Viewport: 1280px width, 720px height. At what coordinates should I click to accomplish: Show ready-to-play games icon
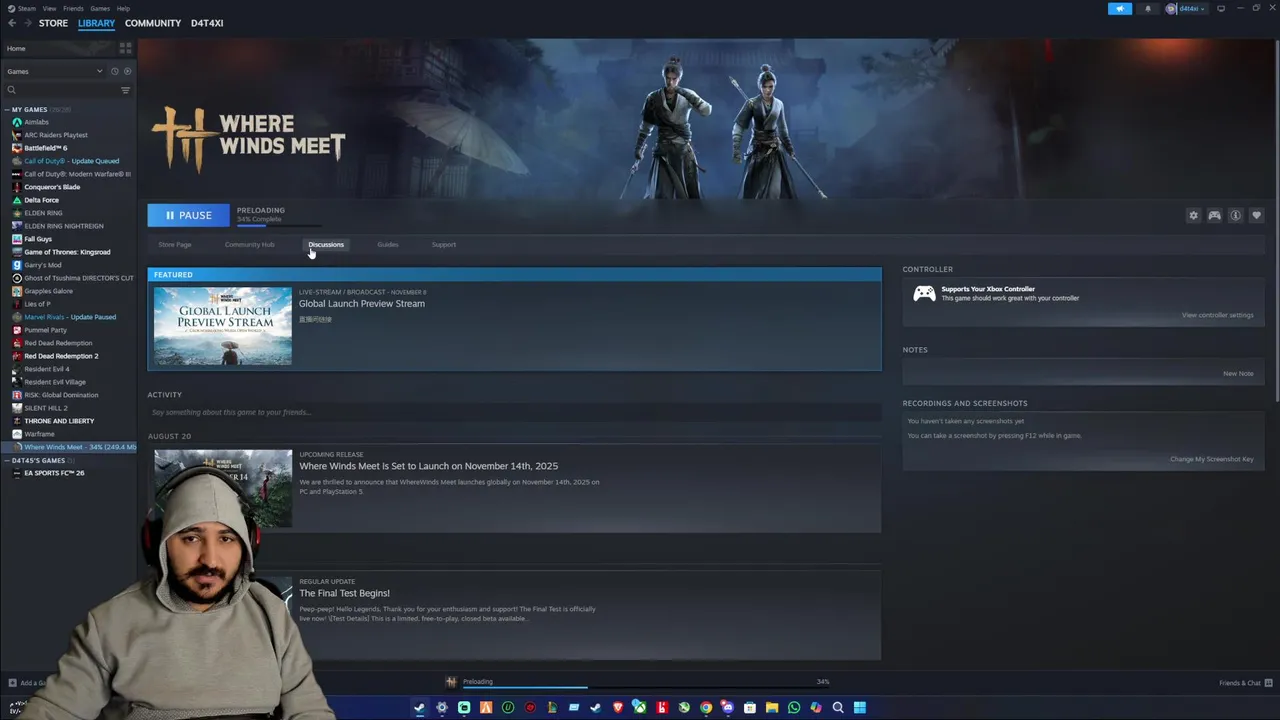(x=126, y=71)
